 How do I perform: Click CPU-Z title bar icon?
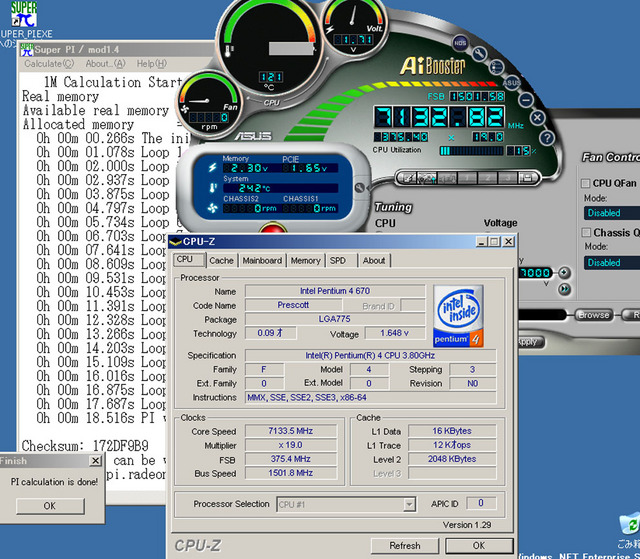click(176, 242)
